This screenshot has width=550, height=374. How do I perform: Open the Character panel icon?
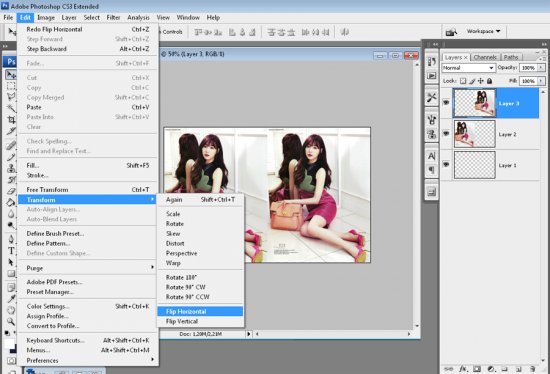432,156
